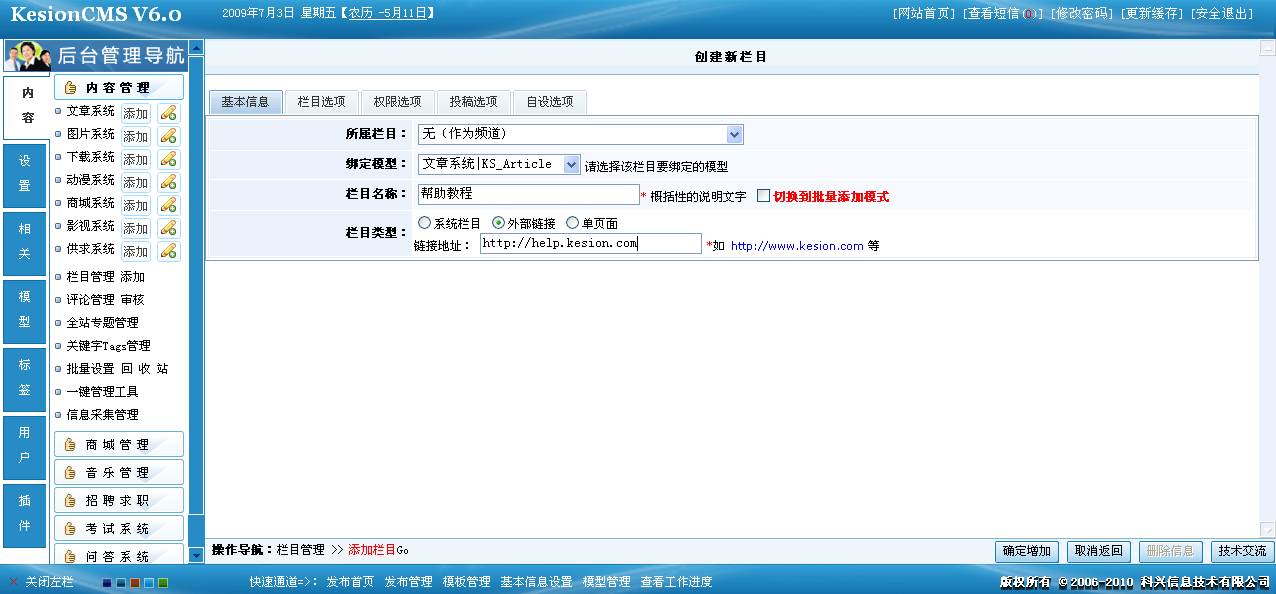The image size is (1276, 594).
Task: Select the green skin color swatch
Action: 163,583
